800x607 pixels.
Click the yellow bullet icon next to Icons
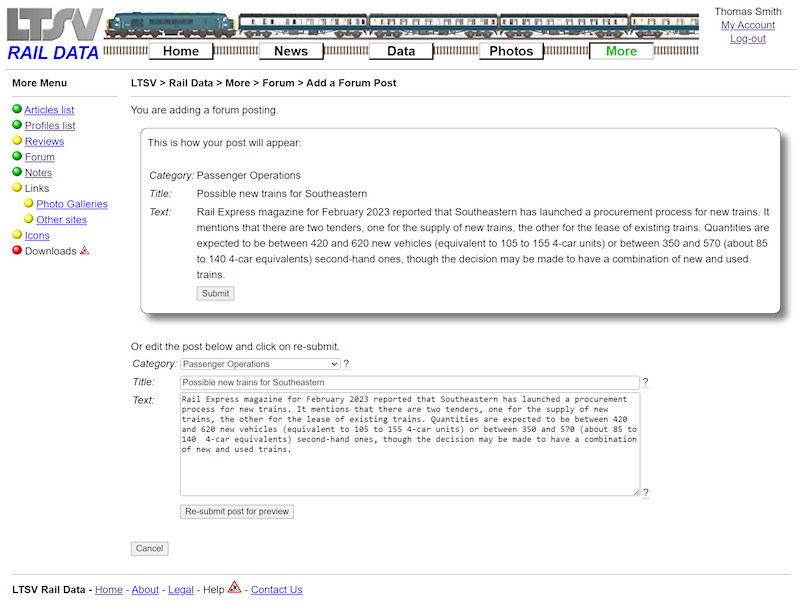point(16,235)
